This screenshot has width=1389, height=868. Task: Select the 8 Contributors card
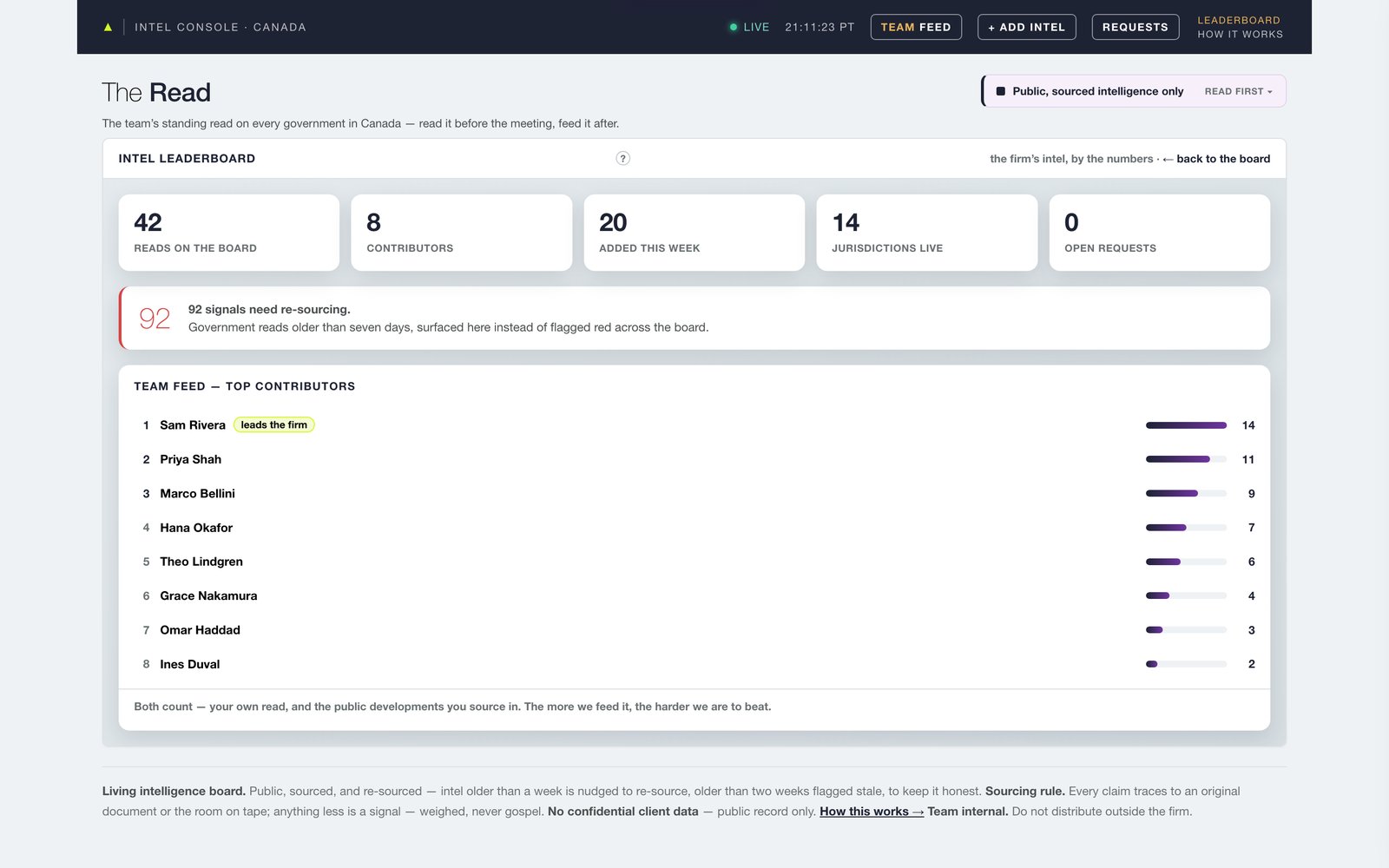(461, 233)
